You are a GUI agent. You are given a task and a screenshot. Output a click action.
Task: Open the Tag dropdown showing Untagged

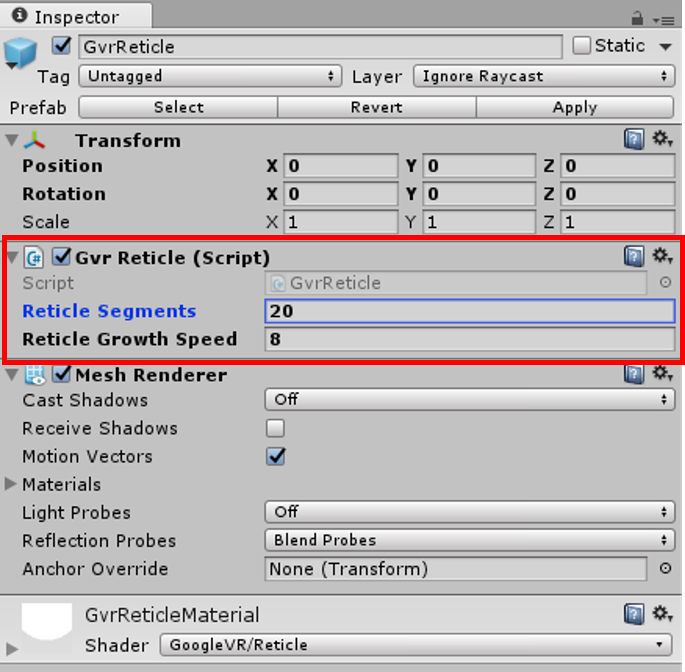[210, 76]
